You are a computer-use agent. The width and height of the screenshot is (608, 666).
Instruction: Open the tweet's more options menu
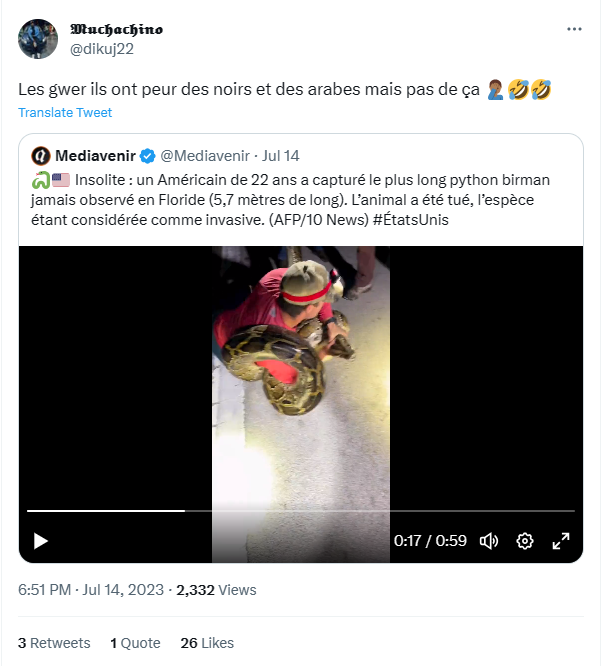574,29
